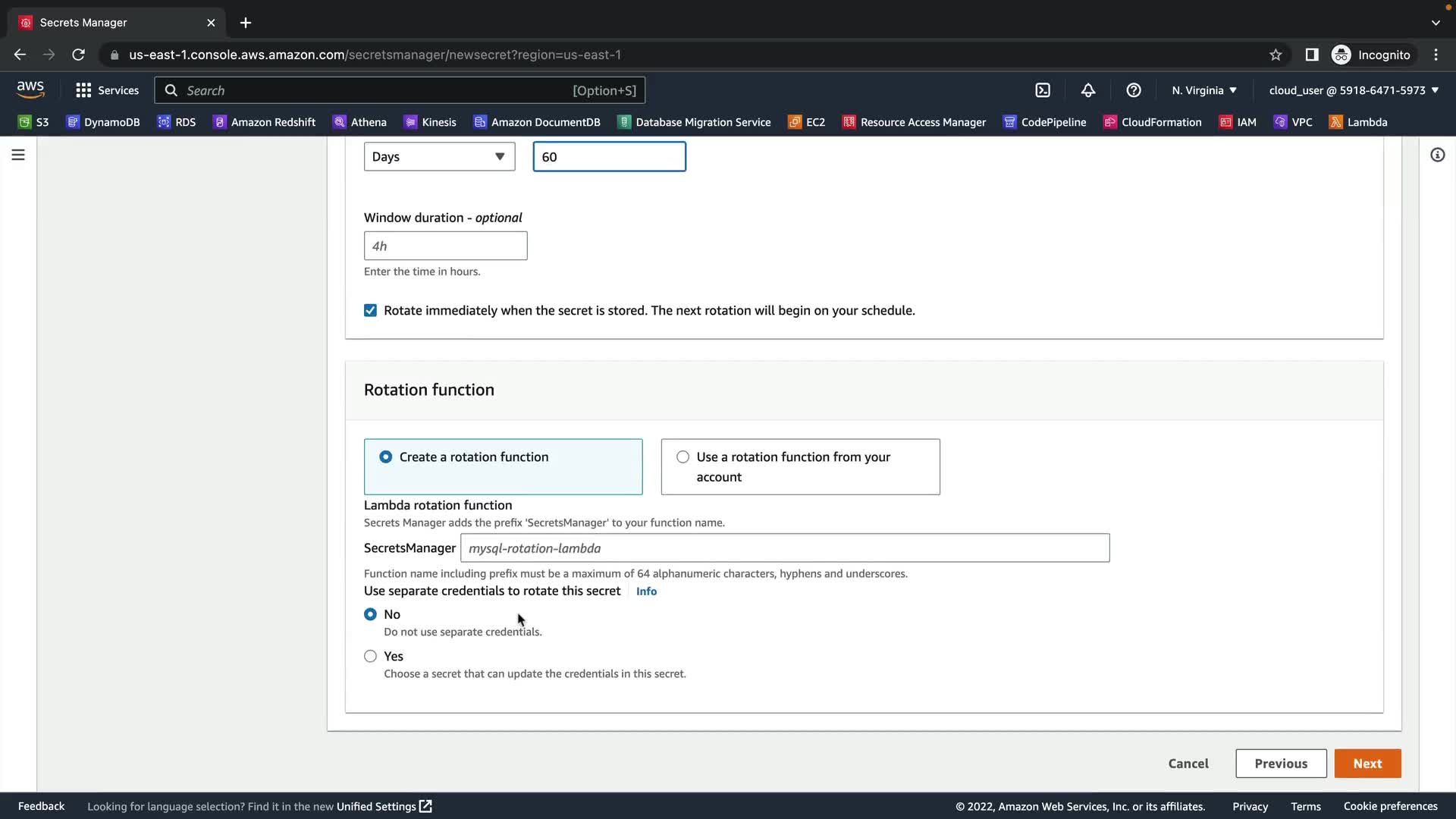Viewport: 1456px width, 819px height.
Task: Click the Lambda rotation function name field
Action: [784, 548]
